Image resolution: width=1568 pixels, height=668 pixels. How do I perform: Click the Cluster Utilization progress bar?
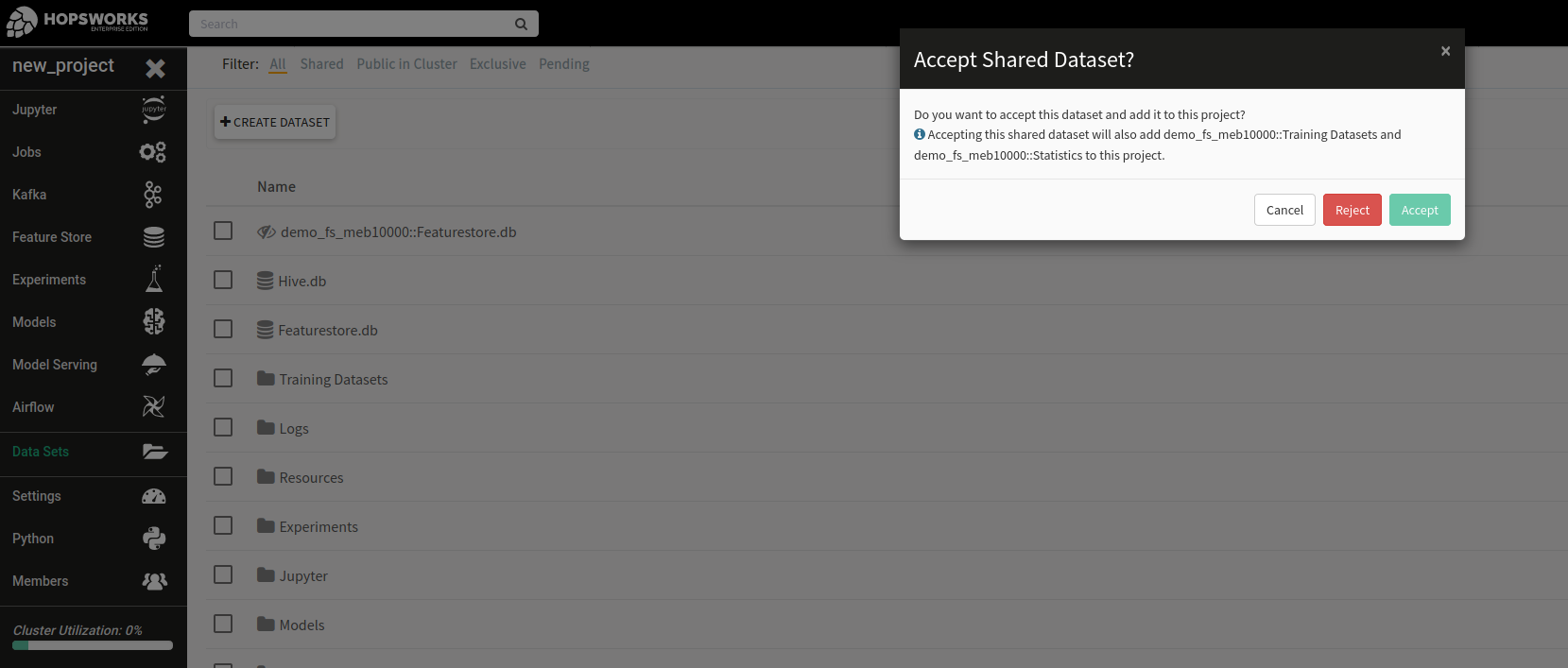point(93,645)
